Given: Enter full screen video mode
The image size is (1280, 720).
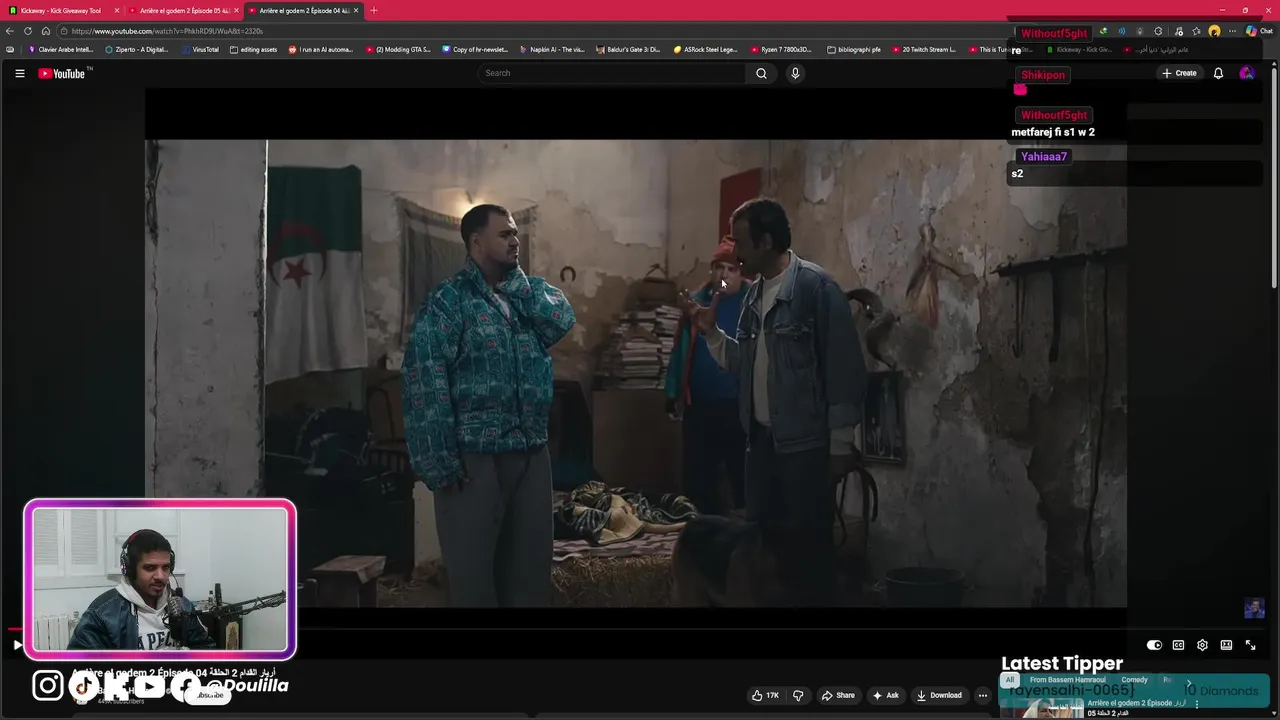Looking at the screenshot, I should (1250, 645).
